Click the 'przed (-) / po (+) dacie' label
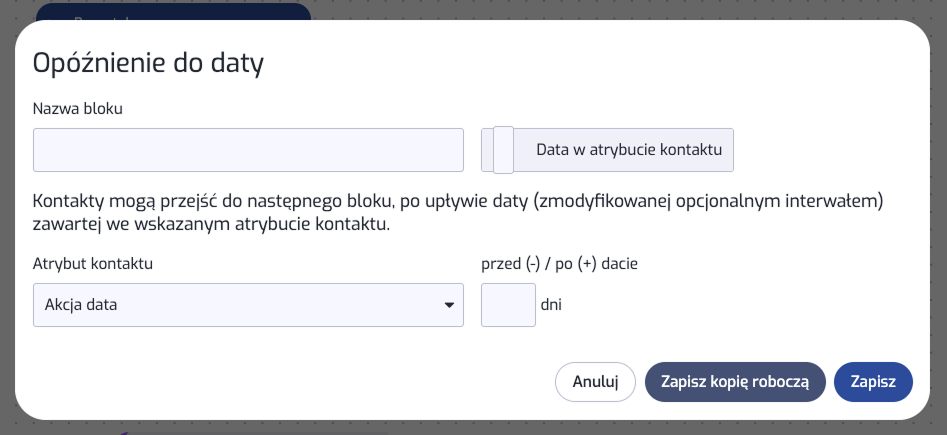 [x=559, y=264]
